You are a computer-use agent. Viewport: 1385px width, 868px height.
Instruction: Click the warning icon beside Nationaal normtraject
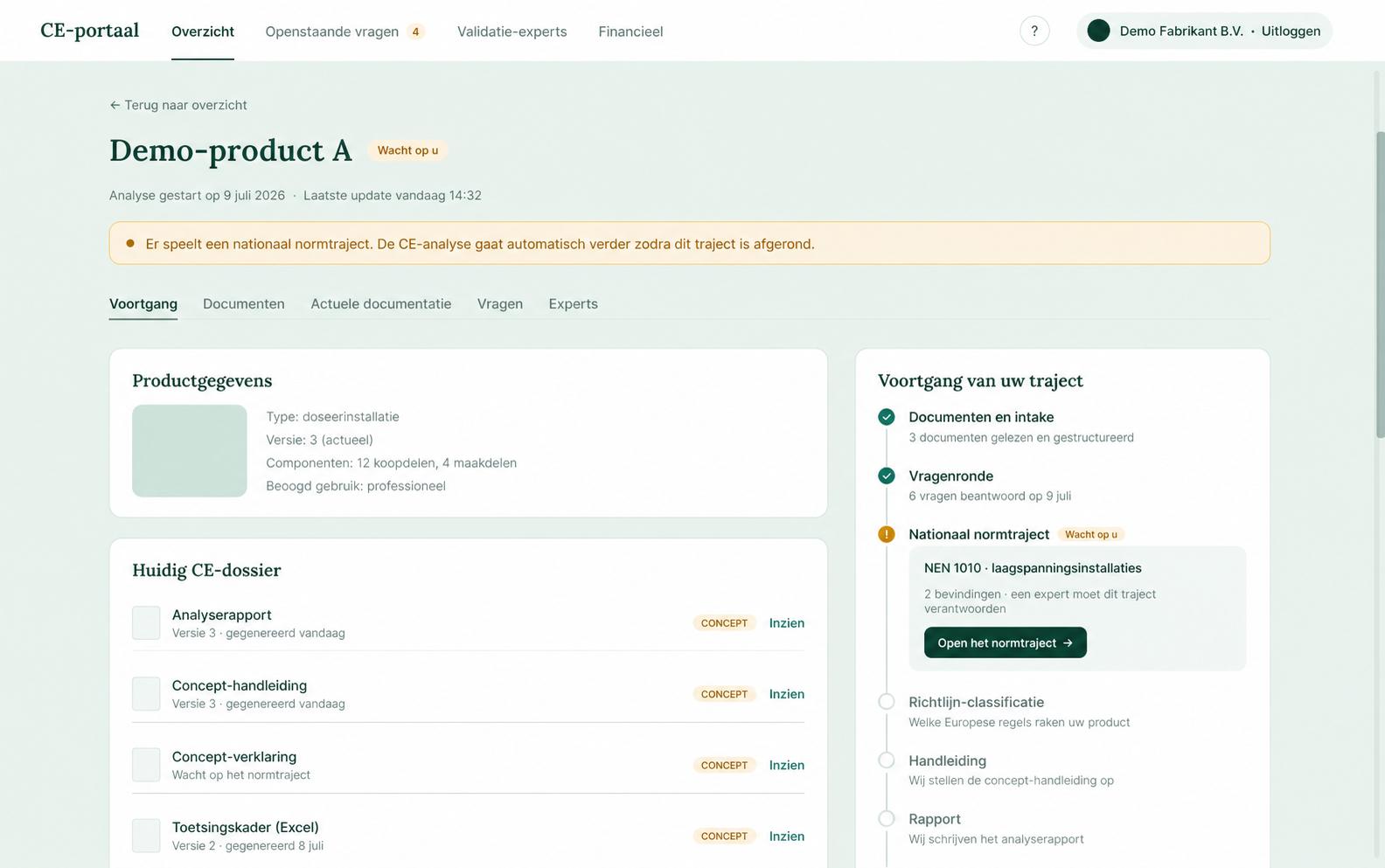887,534
